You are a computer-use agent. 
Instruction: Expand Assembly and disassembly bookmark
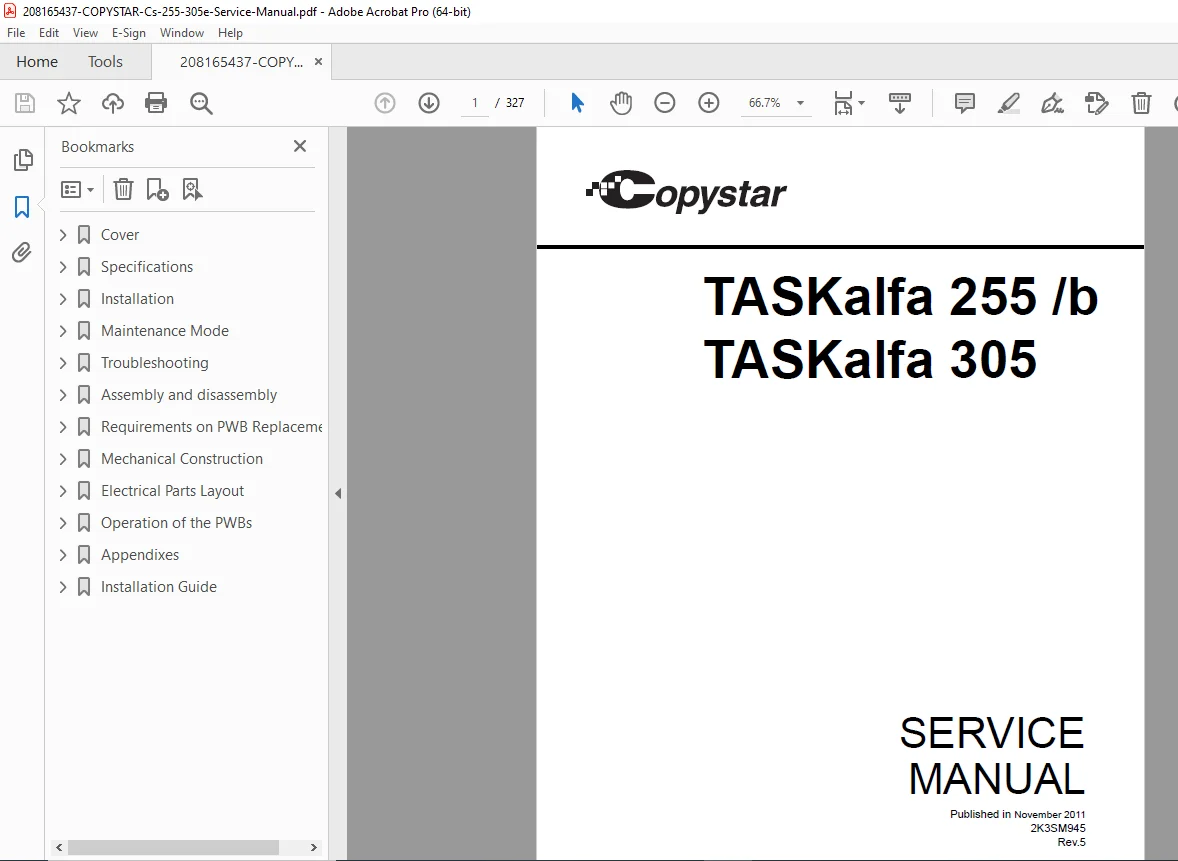click(x=63, y=395)
